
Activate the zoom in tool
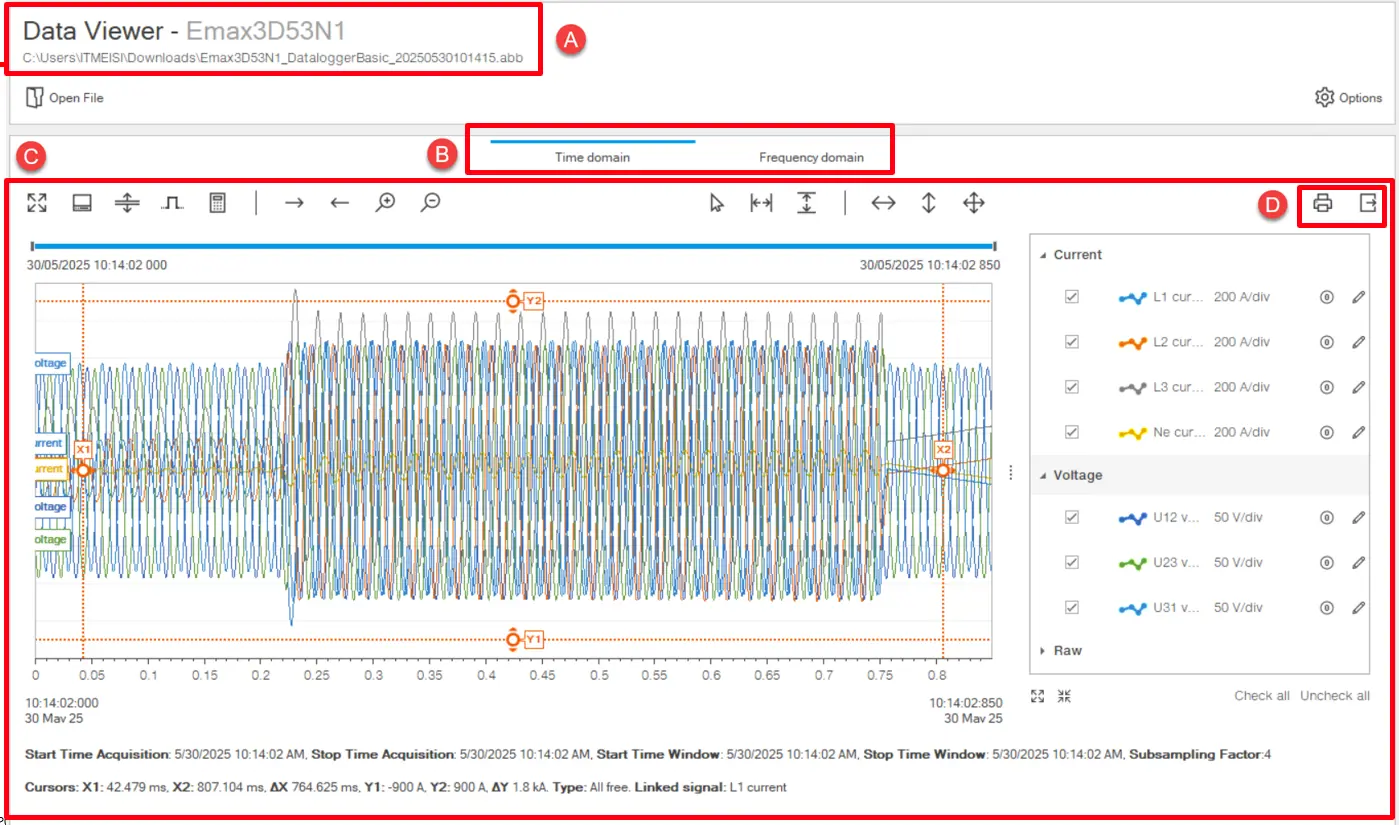(x=385, y=202)
